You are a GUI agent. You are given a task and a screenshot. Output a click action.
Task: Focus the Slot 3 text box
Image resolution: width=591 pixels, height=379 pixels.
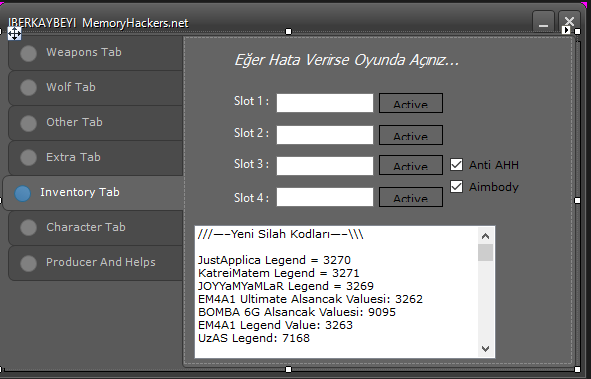pos(325,166)
